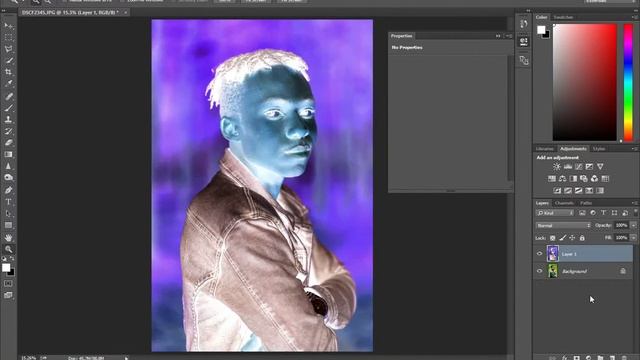640x360 pixels.
Task: Hide the Background layer eye icon
Action: click(x=540, y=271)
